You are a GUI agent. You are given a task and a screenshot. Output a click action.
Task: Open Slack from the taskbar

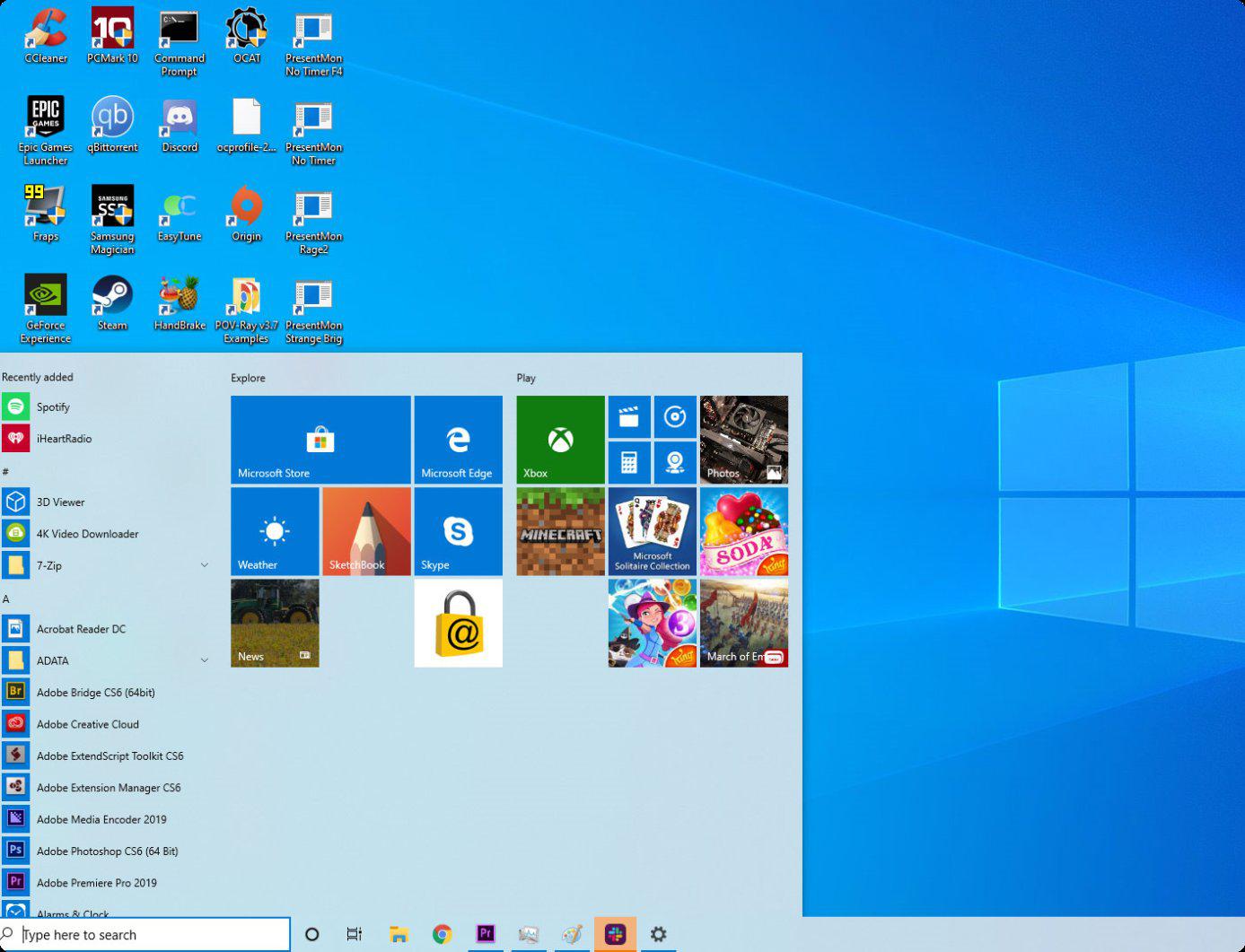[614, 933]
